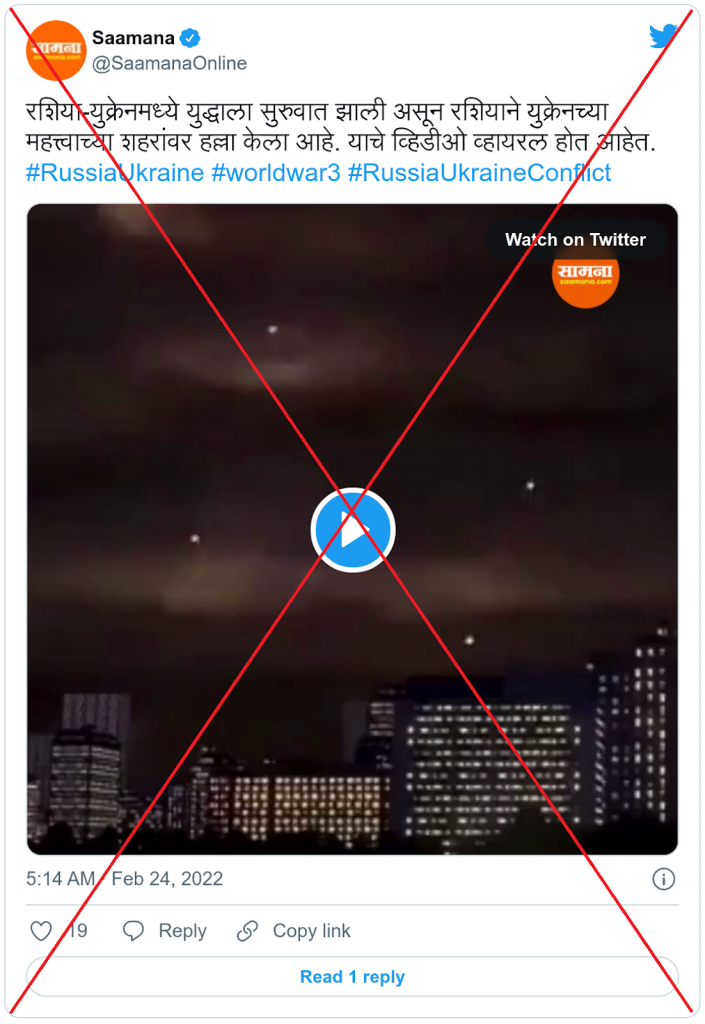Open the #RussiaUkraine hashtag
This screenshot has width=705, height=1024.
pos(115,173)
